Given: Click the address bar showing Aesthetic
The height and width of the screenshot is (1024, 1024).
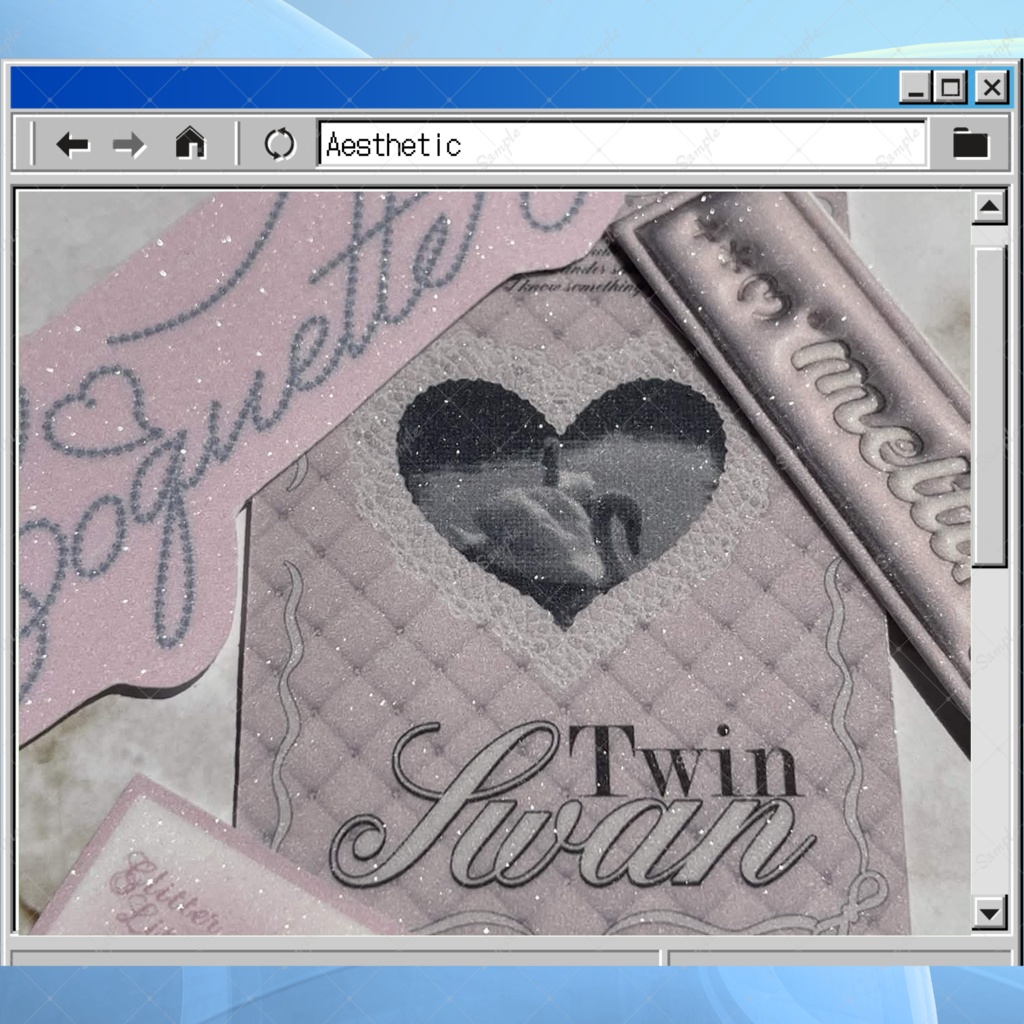Looking at the screenshot, I should [622, 144].
